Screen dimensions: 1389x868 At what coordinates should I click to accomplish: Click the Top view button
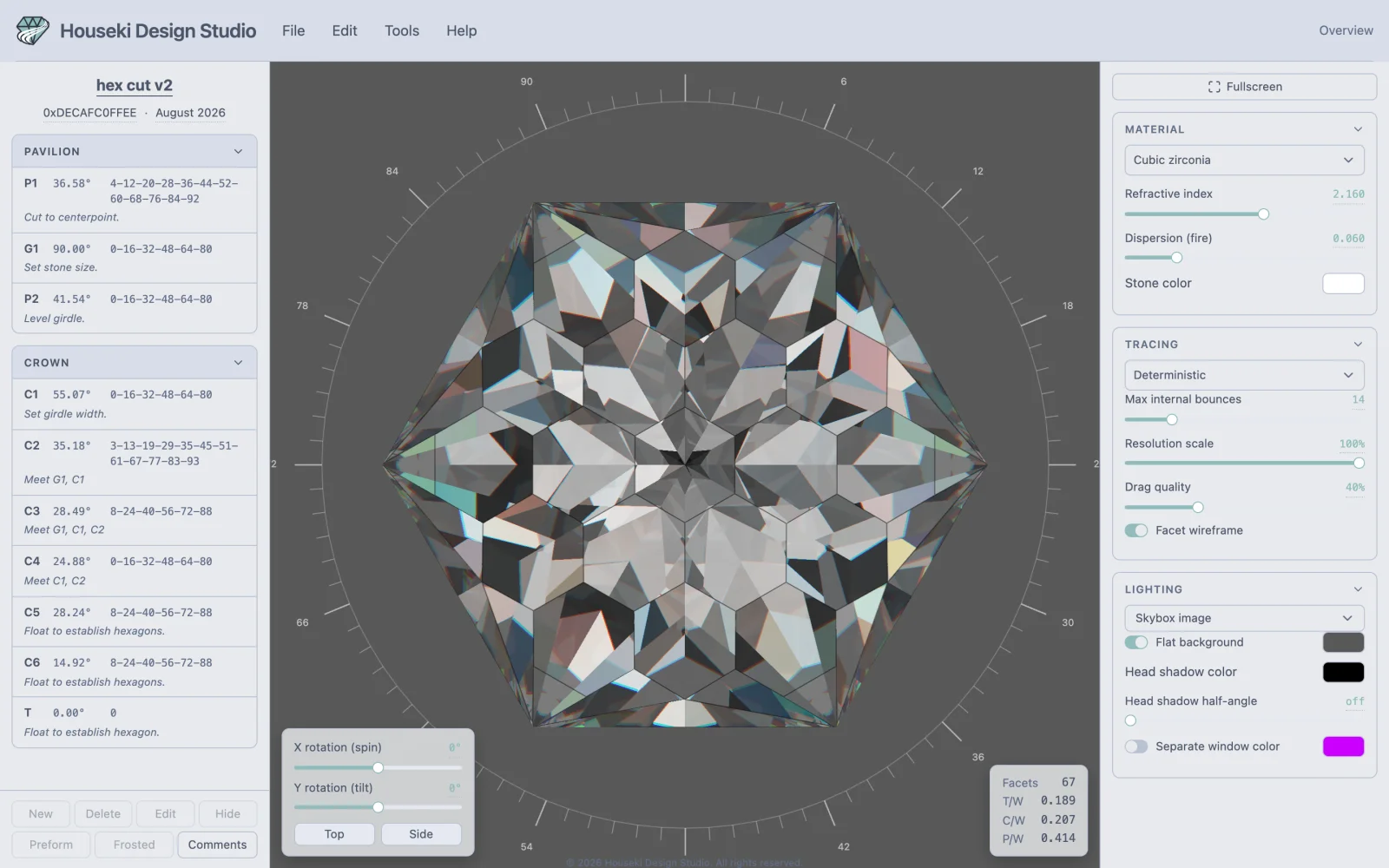coord(334,834)
